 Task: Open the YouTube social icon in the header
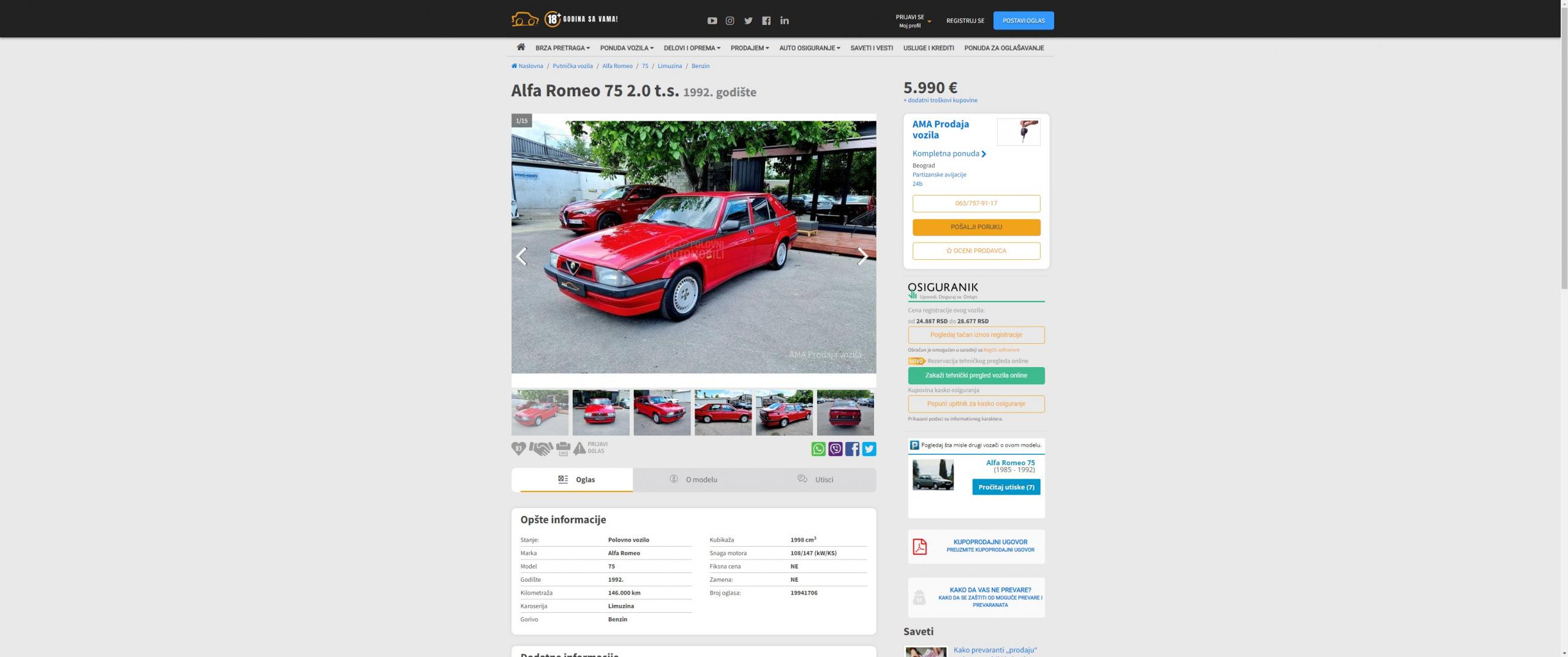coord(712,21)
